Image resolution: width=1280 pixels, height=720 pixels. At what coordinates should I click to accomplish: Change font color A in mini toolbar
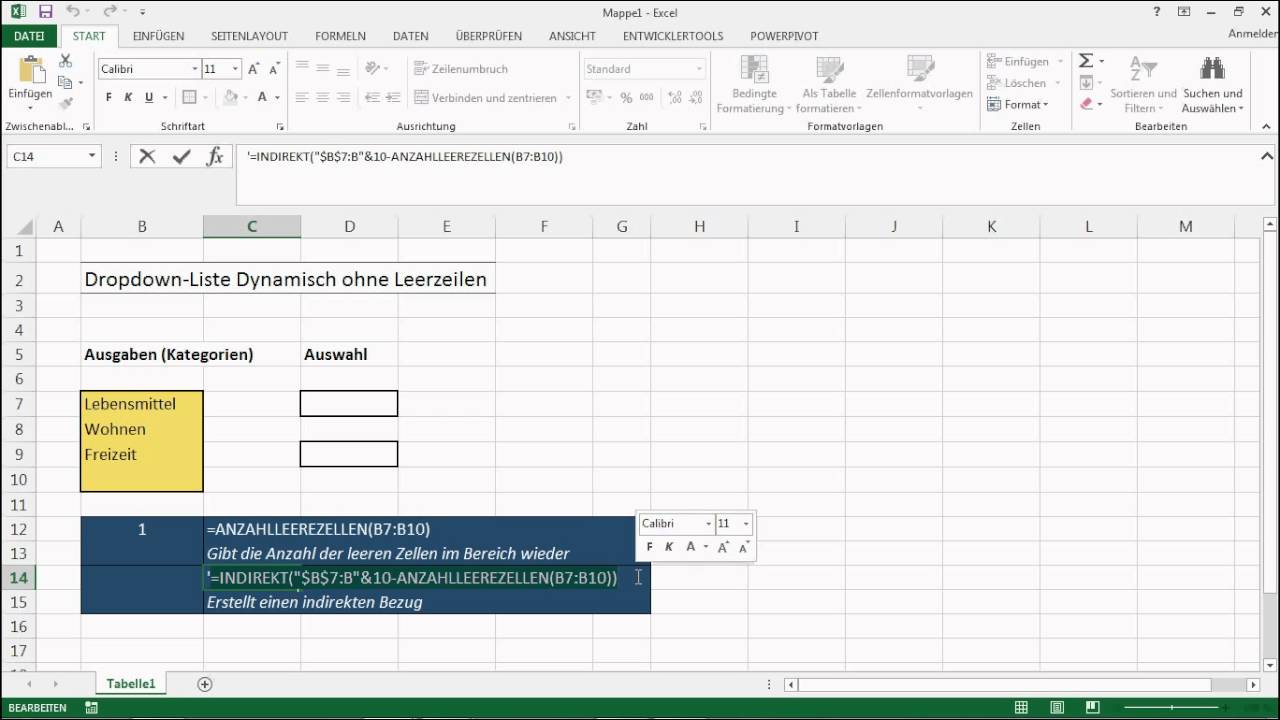click(x=690, y=546)
